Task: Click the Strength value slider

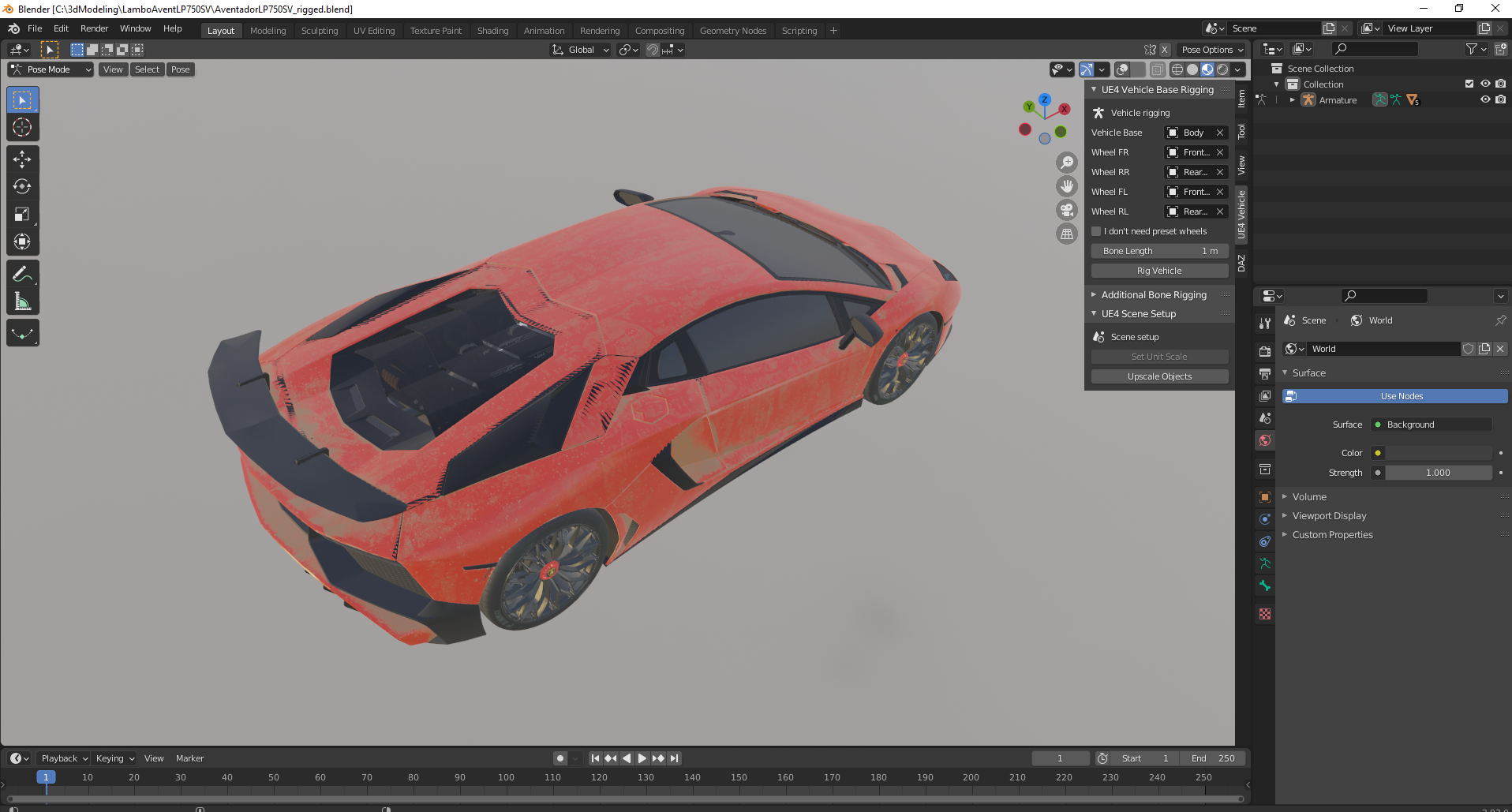Action: pyautogui.click(x=1438, y=473)
